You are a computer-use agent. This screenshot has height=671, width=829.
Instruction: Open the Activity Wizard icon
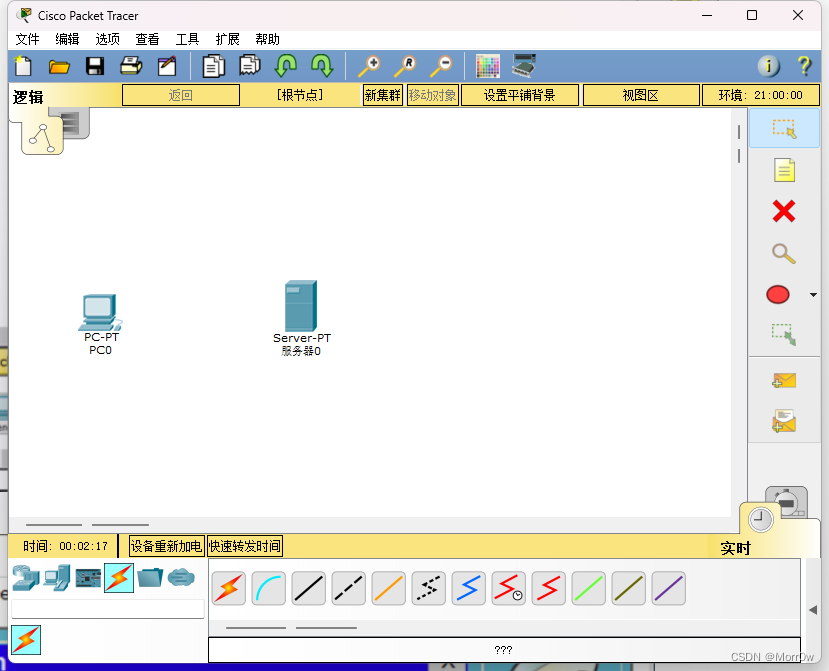(167, 66)
